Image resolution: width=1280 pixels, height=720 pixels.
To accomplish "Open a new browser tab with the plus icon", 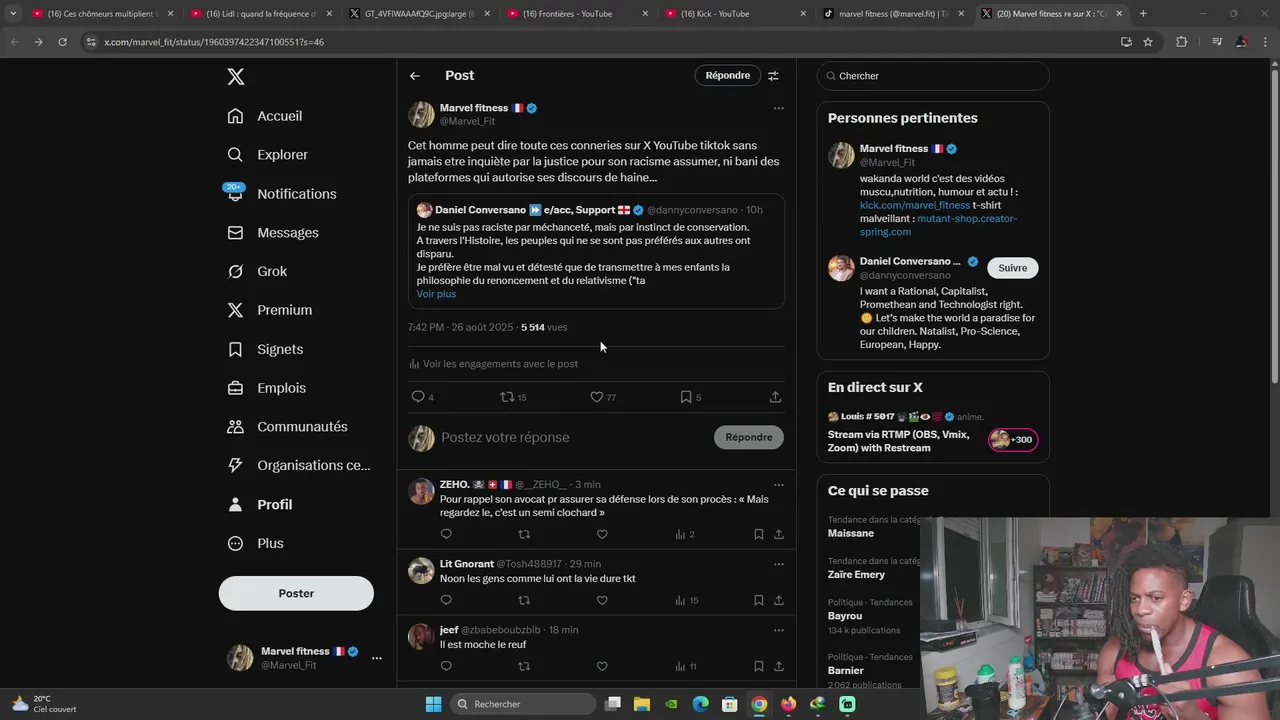I will 1143,14.
